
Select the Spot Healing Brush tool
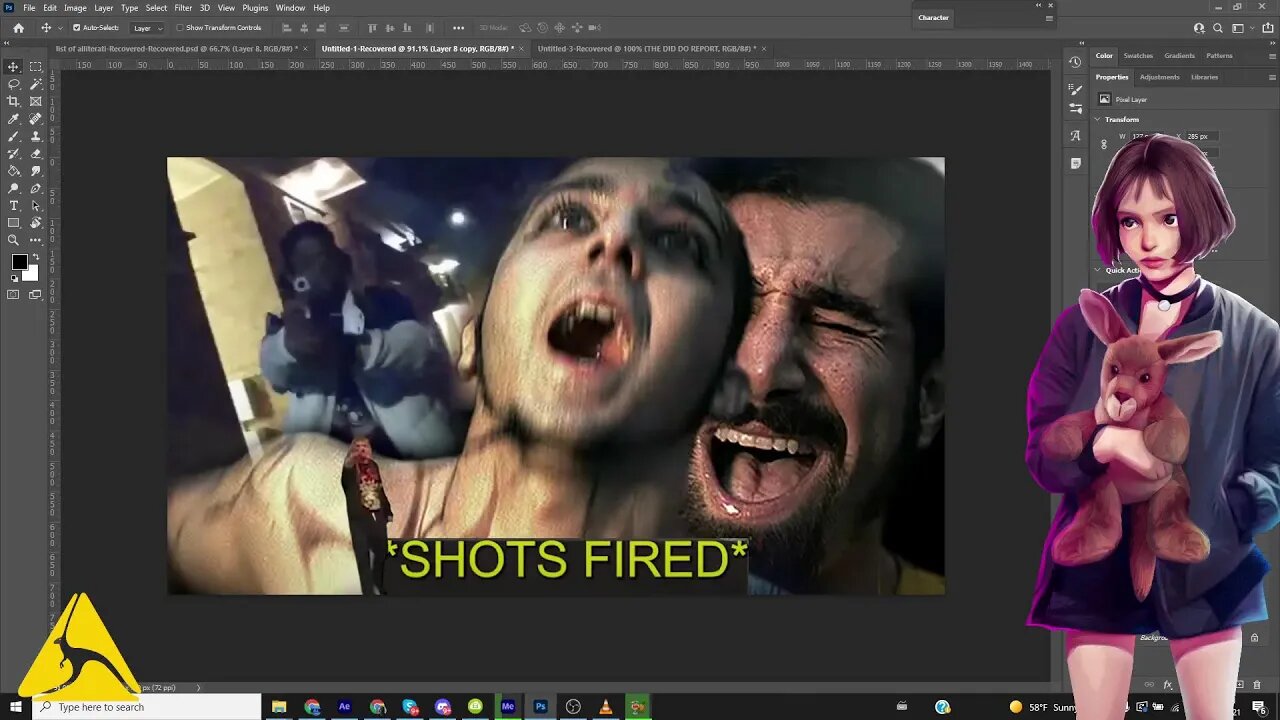[x=36, y=119]
